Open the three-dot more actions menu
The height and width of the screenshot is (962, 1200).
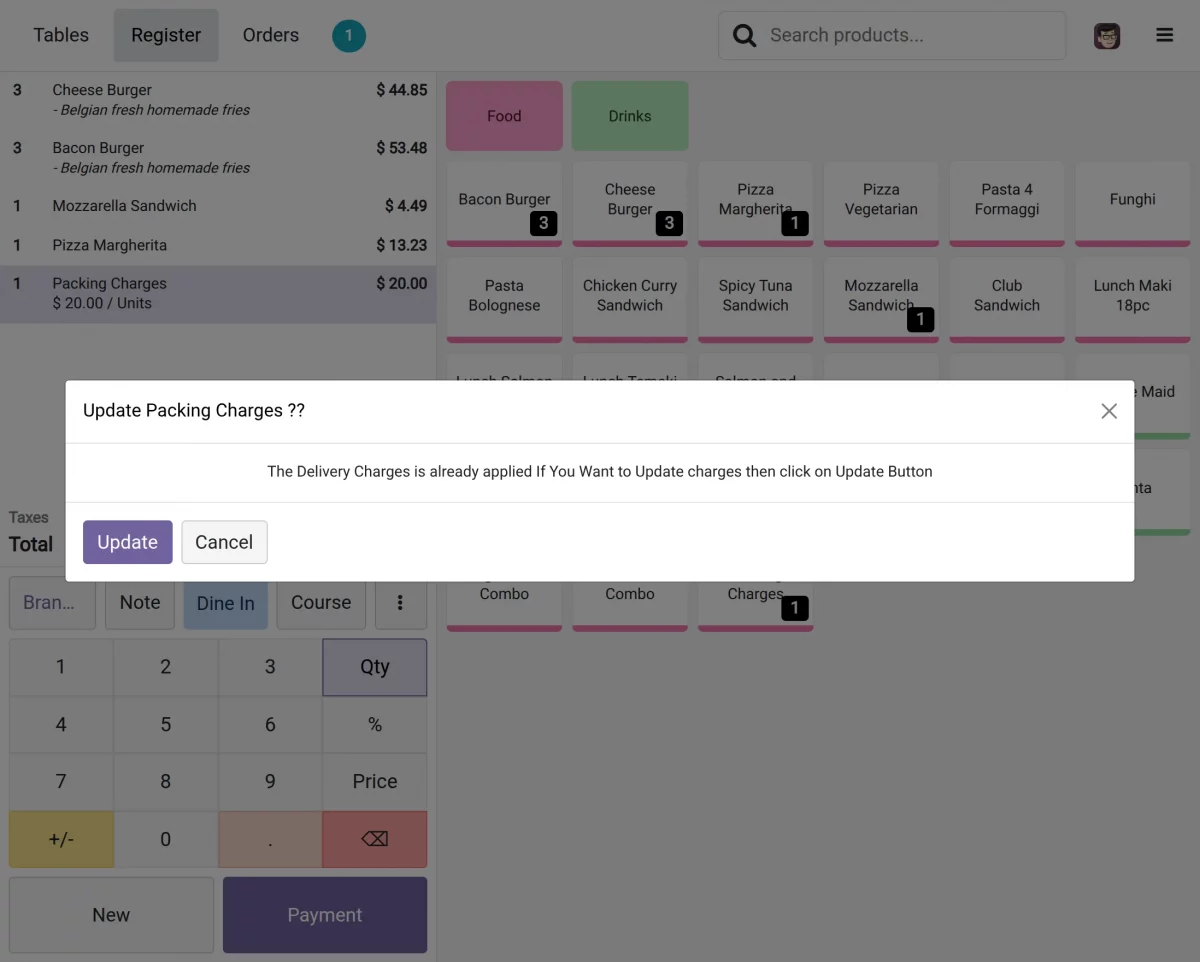click(x=400, y=603)
